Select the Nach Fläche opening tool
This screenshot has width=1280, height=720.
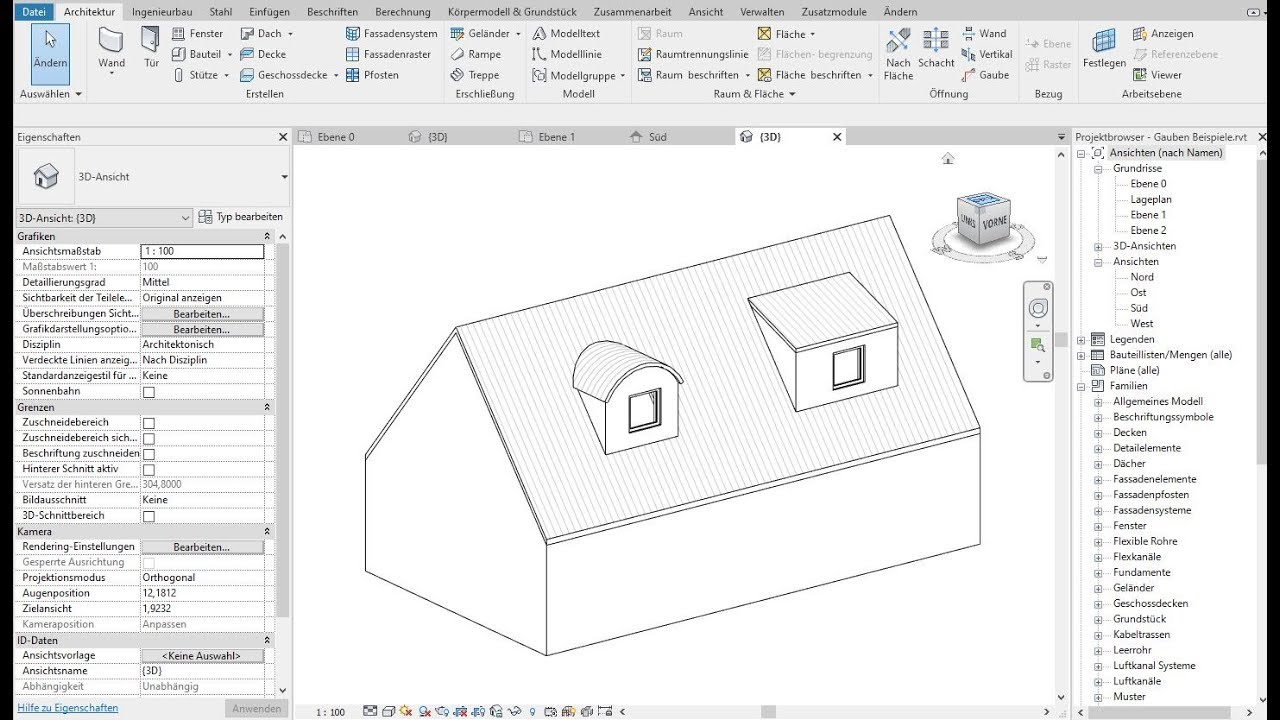click(x=898, y=55)
